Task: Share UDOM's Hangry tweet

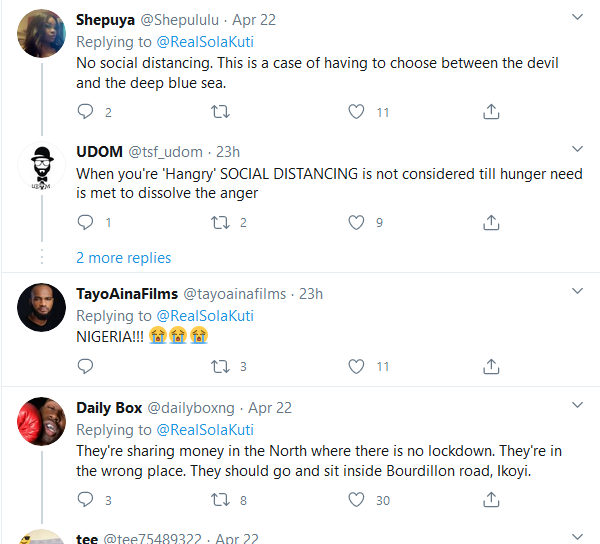Action: 491,222
